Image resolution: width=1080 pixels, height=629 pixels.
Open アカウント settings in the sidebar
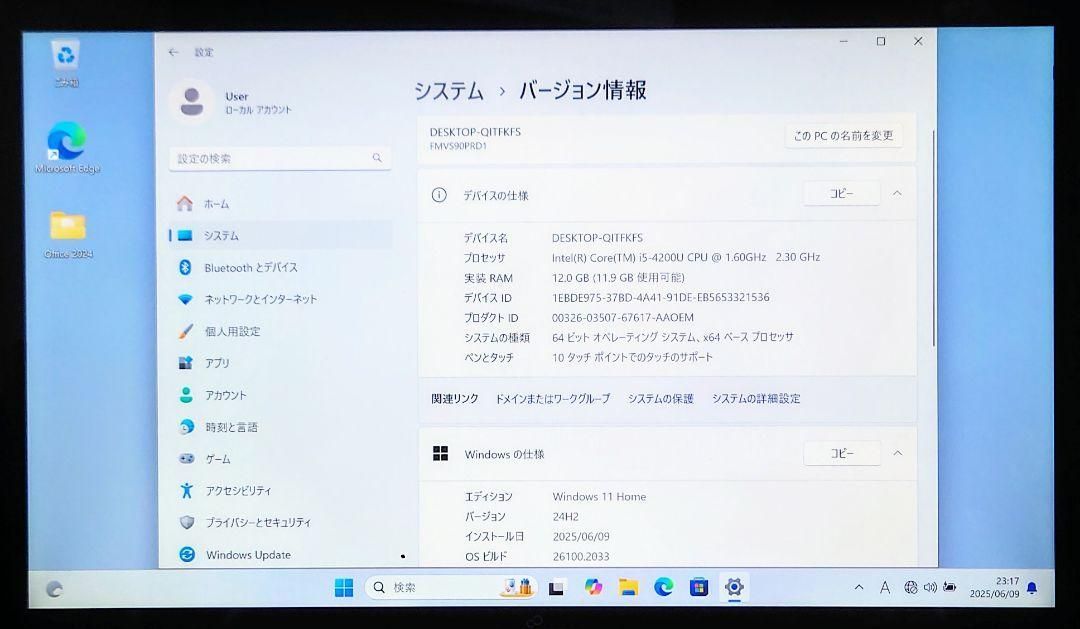tap(280, 395)
